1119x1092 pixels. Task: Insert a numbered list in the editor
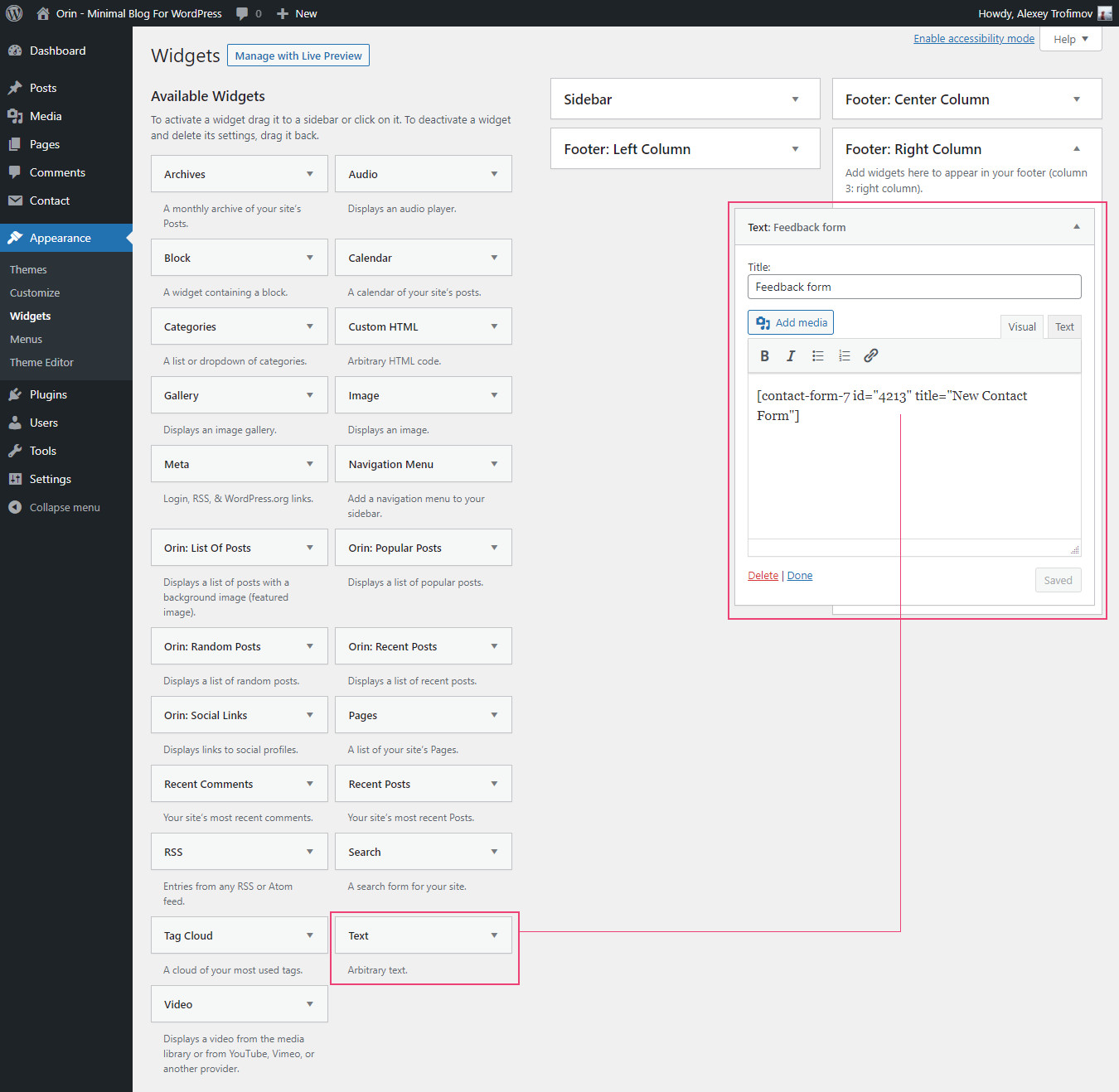point(844,355)
